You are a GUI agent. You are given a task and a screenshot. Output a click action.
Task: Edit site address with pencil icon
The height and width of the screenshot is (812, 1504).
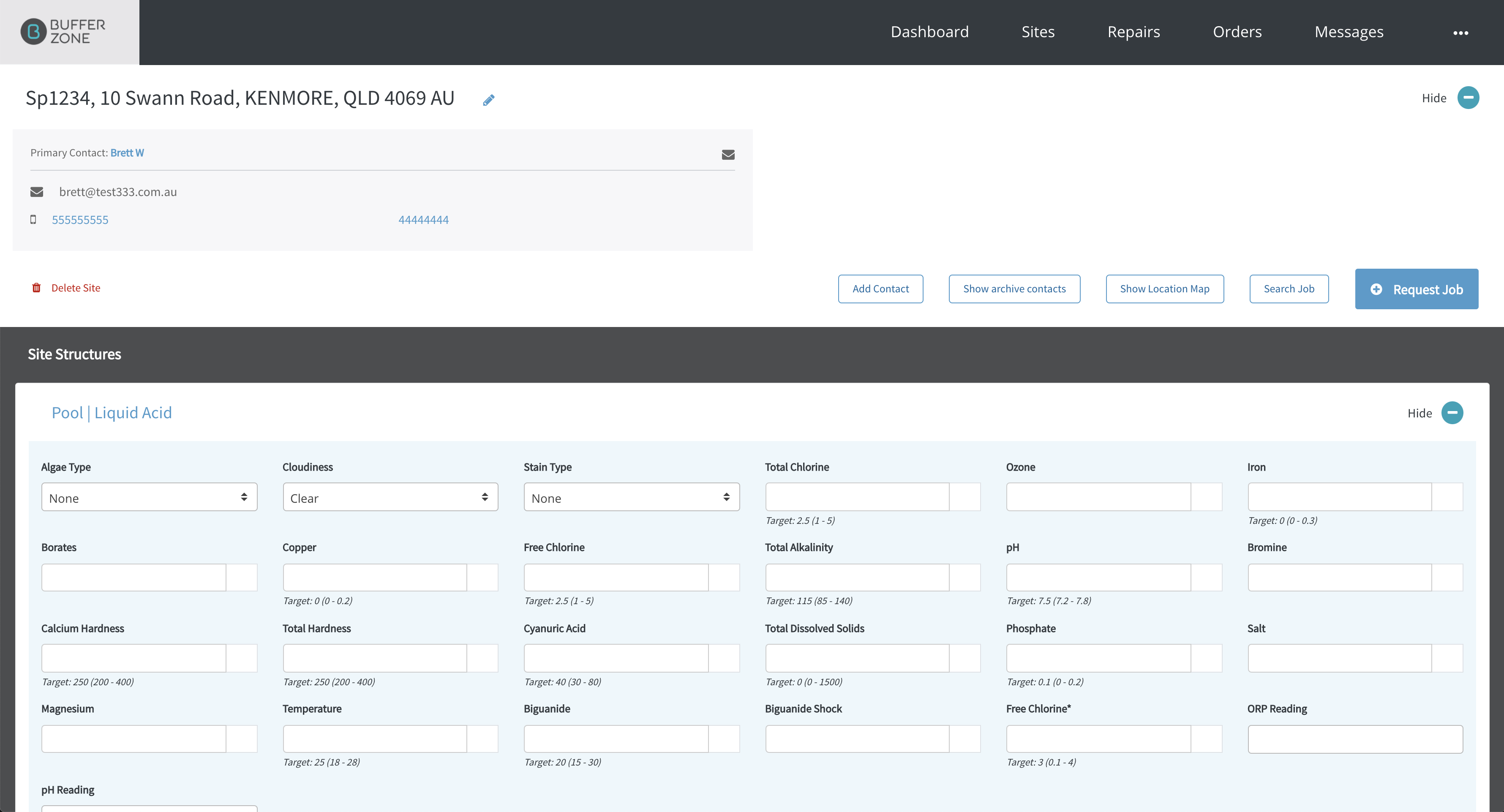coord(489,100)
